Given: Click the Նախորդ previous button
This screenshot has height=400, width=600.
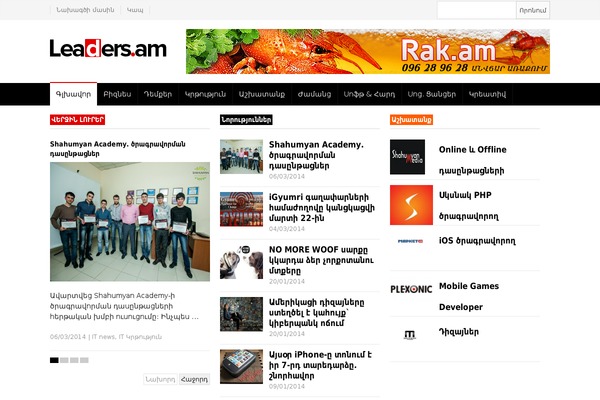Looking at the screenshot, I should pyautogui.click(x=160, y=379).
